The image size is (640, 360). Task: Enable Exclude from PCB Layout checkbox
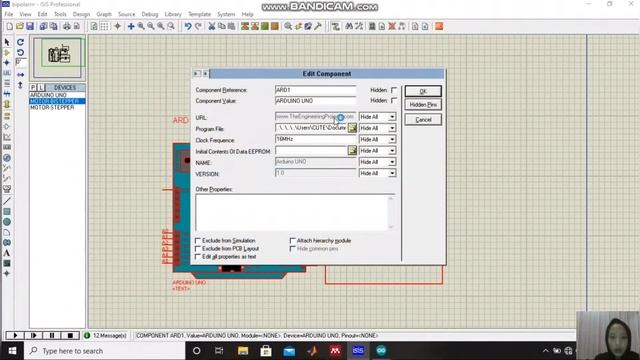click(198, 249)
